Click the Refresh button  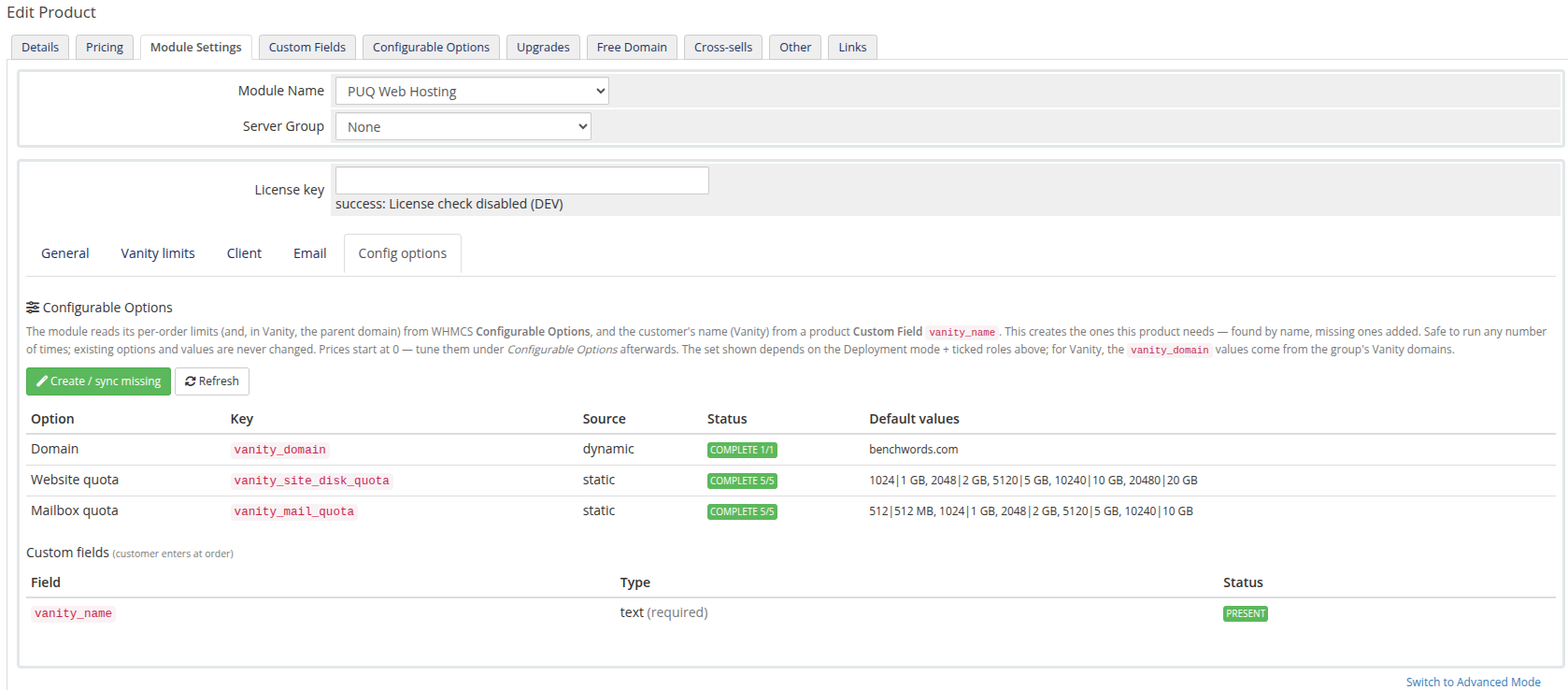[212, 381]
